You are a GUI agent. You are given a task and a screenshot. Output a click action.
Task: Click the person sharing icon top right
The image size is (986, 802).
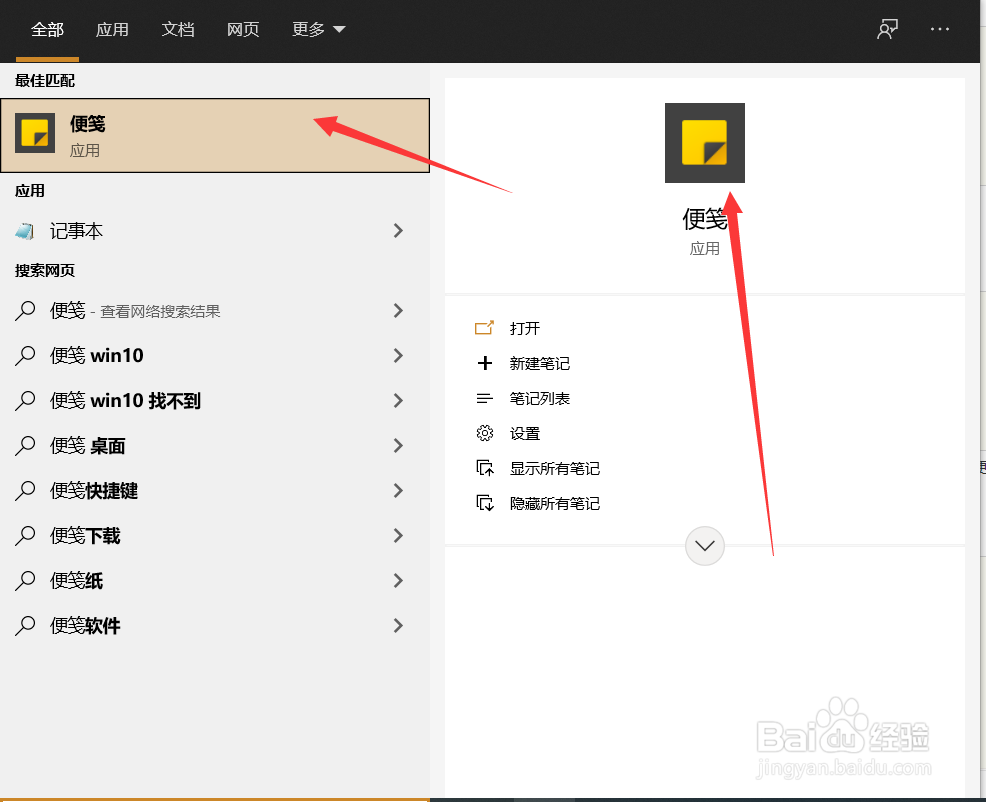click(x=886, y=29)
